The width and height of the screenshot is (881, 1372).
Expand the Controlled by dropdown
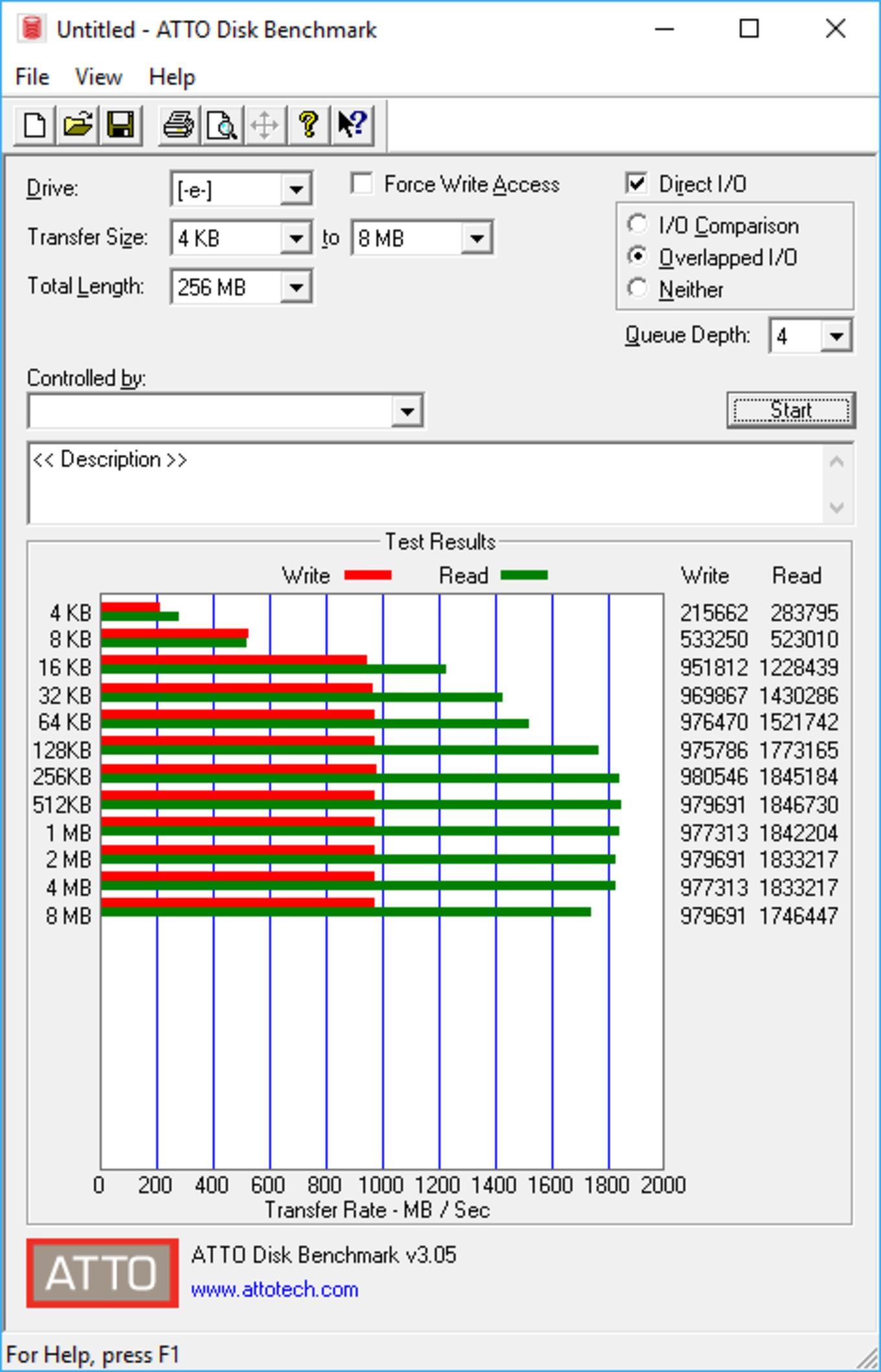tap(407, 411)
